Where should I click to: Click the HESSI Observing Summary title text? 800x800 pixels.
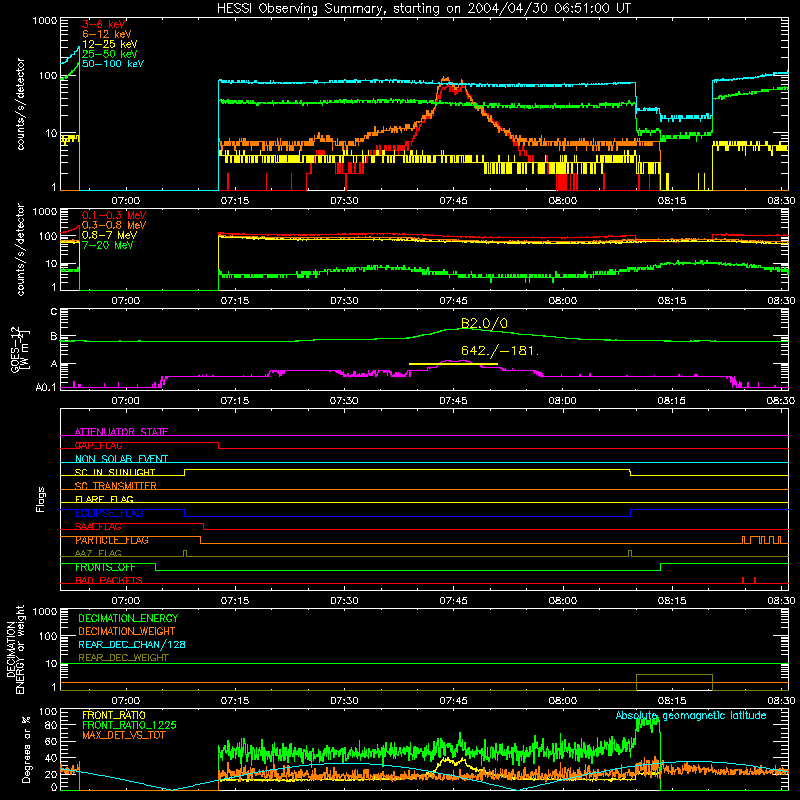(423, 9)
